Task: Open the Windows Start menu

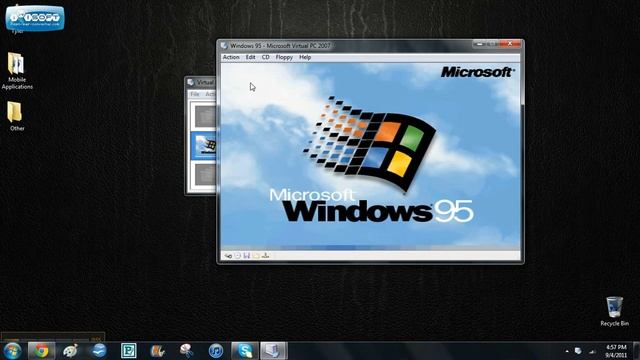Action: 12,351
